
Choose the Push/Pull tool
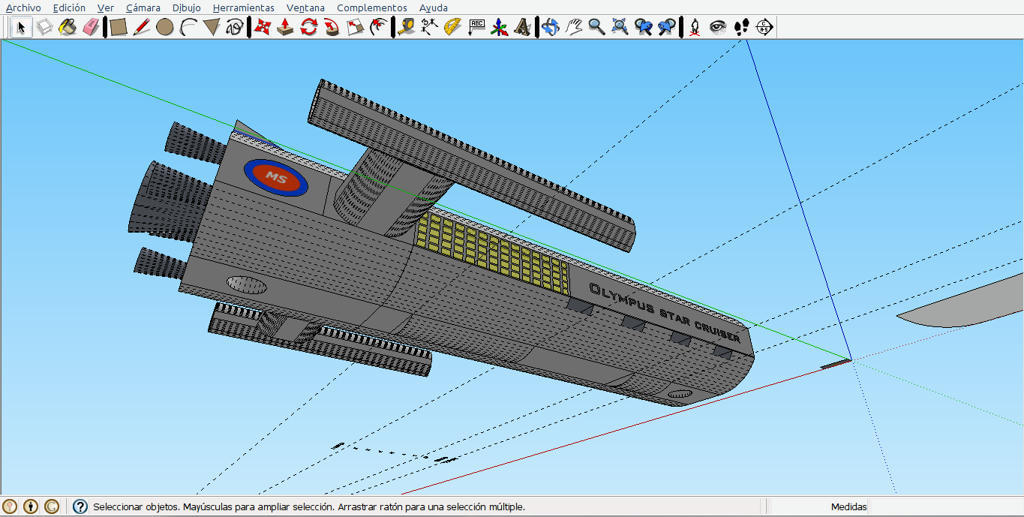click(285, 27)
